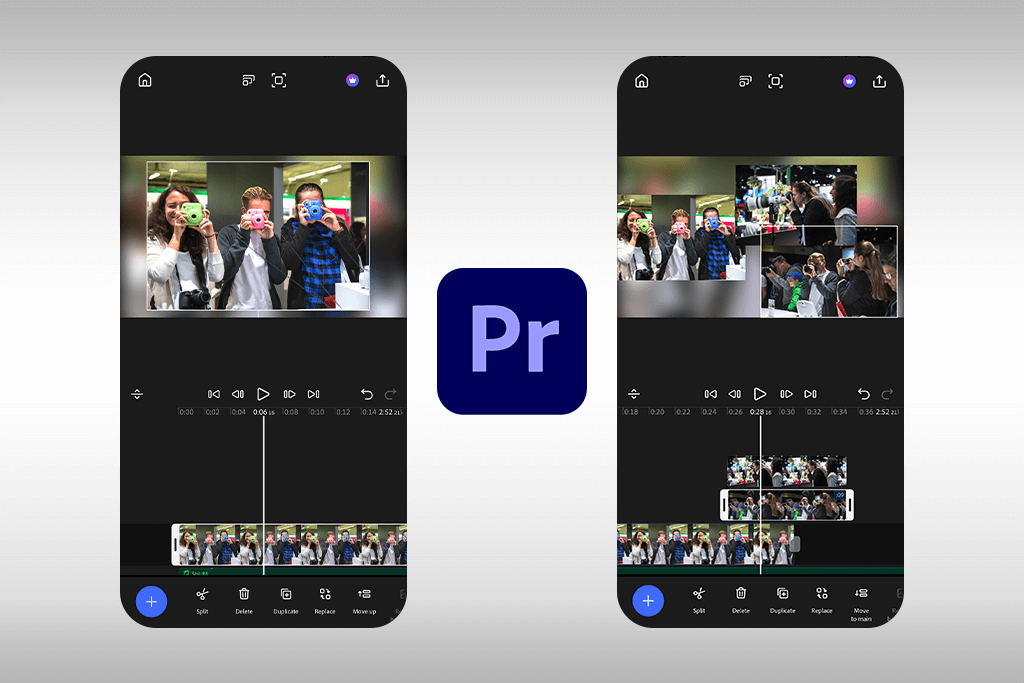The height and width of the screenshot is (683, 1024).
Task: Step back one frame on left phone
Action: coord(238,394)
